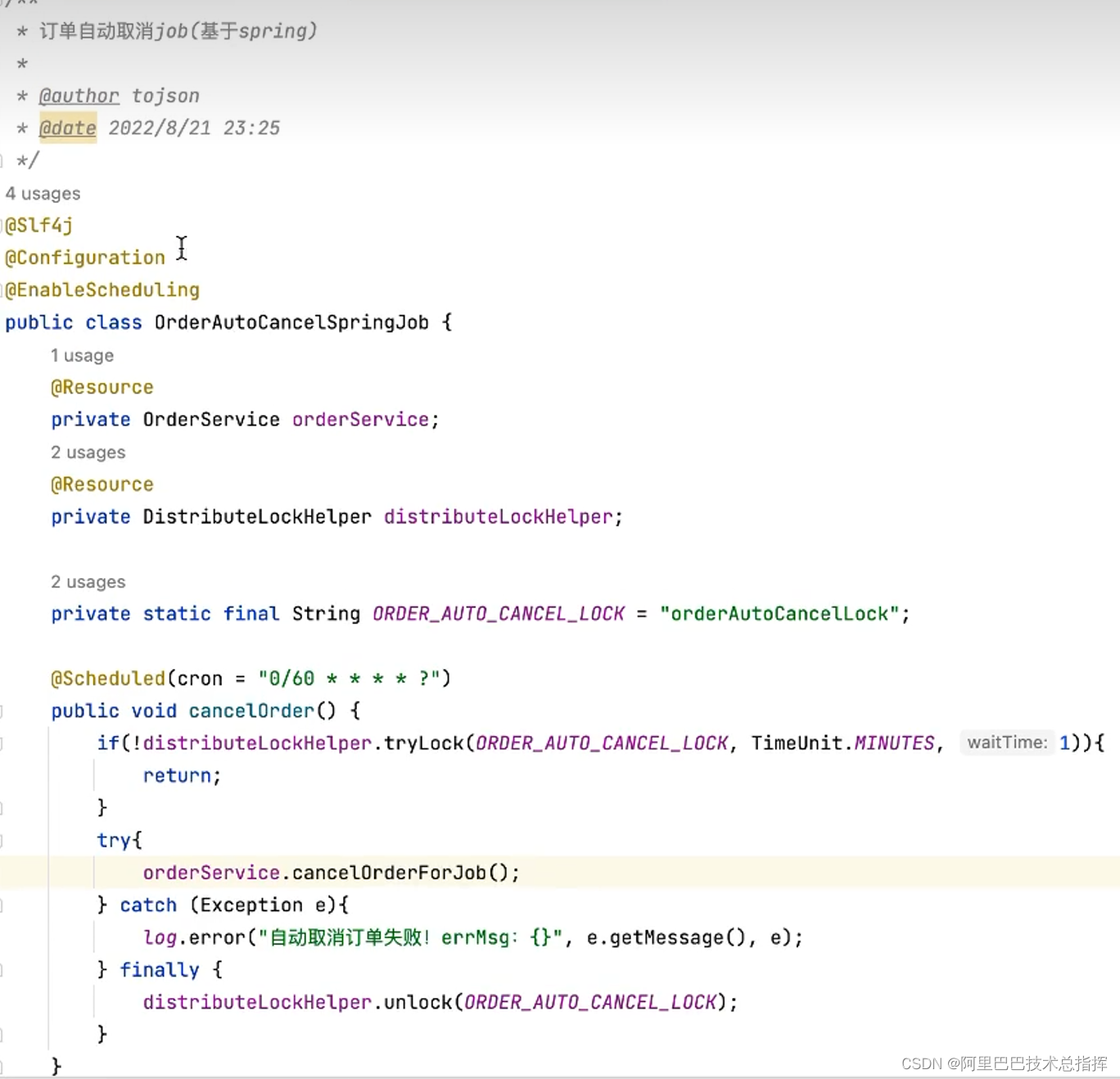Click ORDER_AUTO_CANCEL_LOCK in the constant declaration
This screenshot has width=1120, height=1079.
click(499, 614)
